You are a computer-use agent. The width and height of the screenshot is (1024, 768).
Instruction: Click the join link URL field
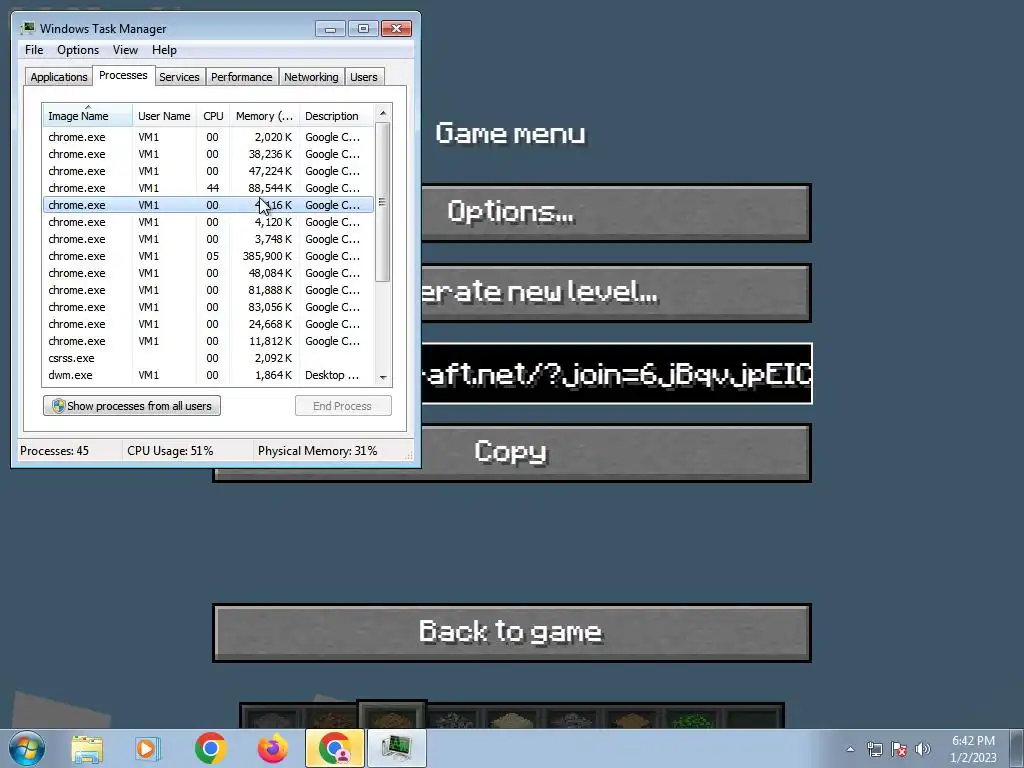tap(616, 374)
